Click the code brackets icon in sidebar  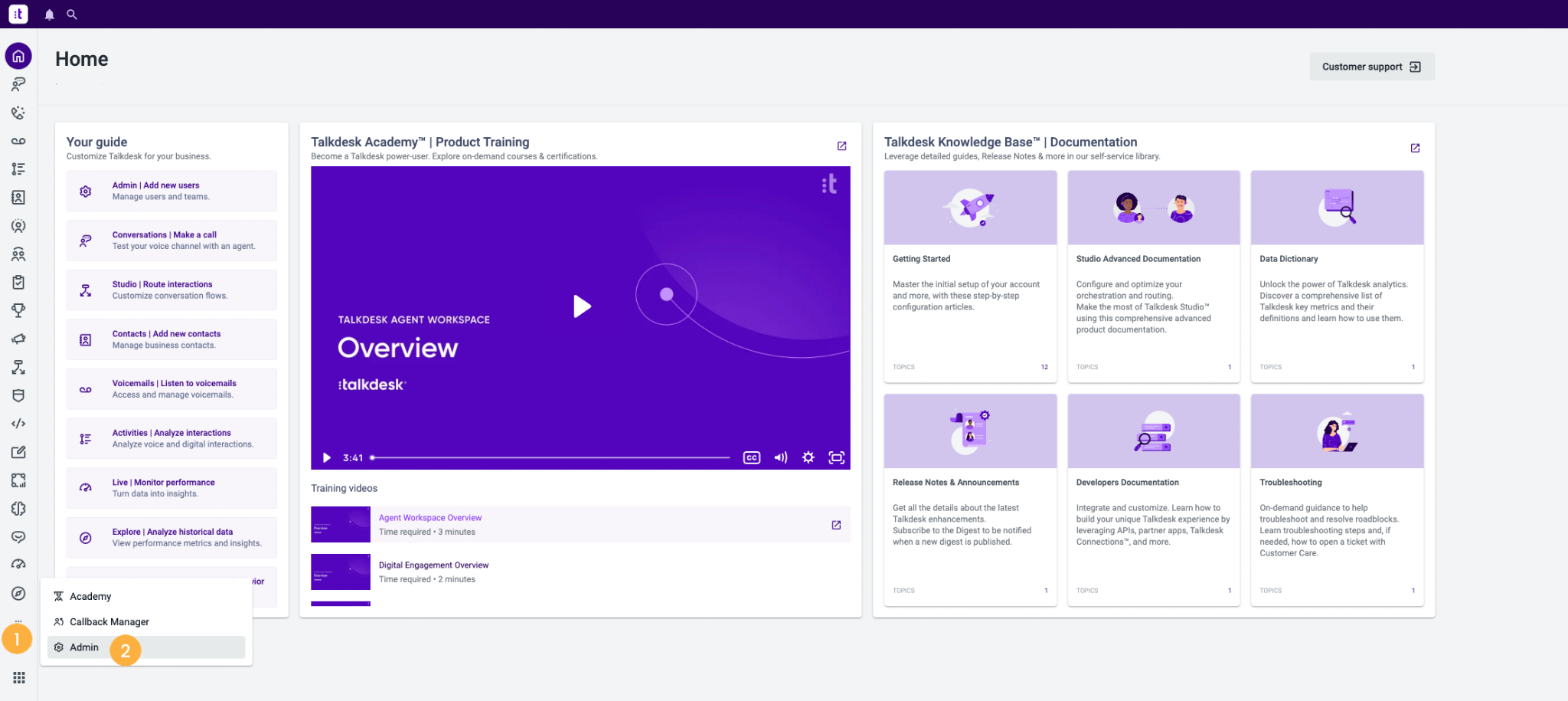(x=18, y=424)
